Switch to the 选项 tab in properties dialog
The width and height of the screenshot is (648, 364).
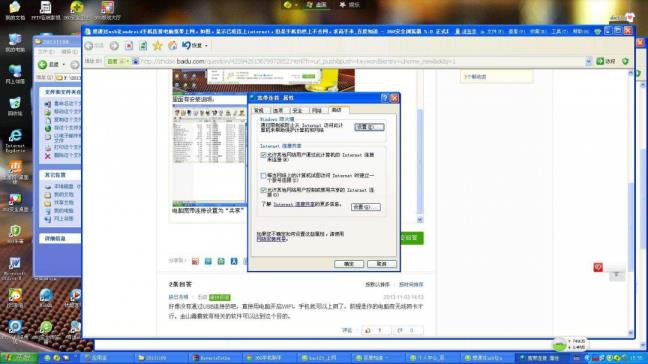278,110
